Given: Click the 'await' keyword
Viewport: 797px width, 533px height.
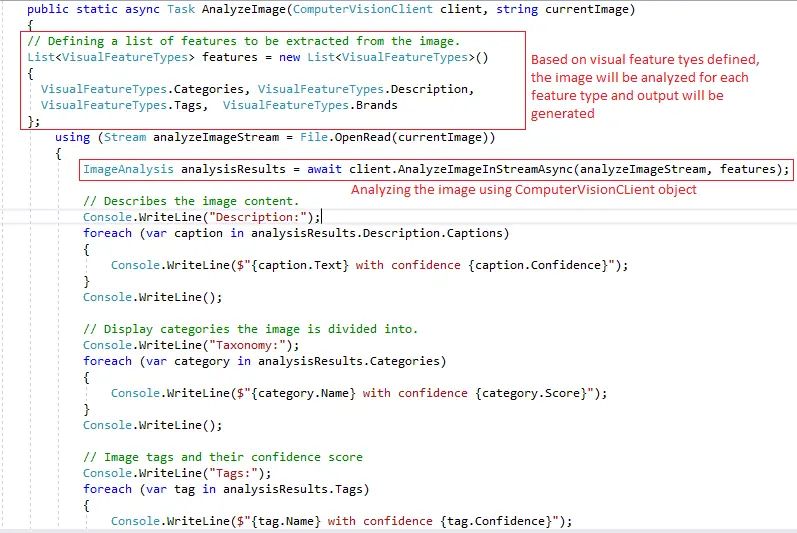Looking at the screenshot, I should [324, 169].
